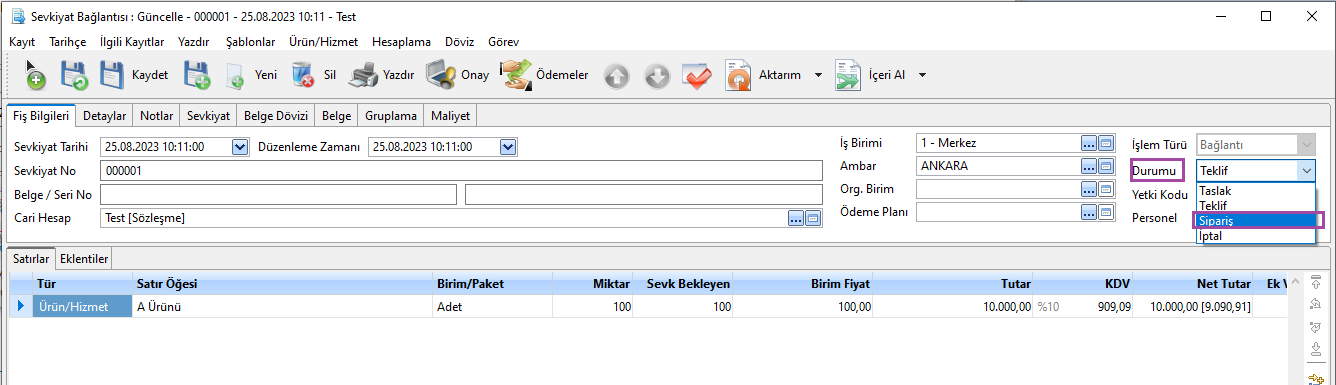This screenshot has width=1336, height=385.
Task: Expand the Aktarım dropdown arrow
Action: tap(818, 75)
